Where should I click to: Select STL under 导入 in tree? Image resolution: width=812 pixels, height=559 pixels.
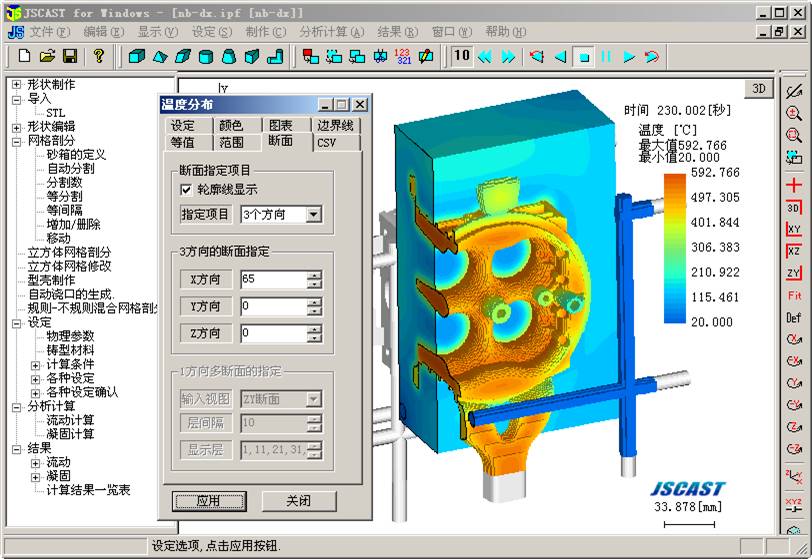[55, 113]
